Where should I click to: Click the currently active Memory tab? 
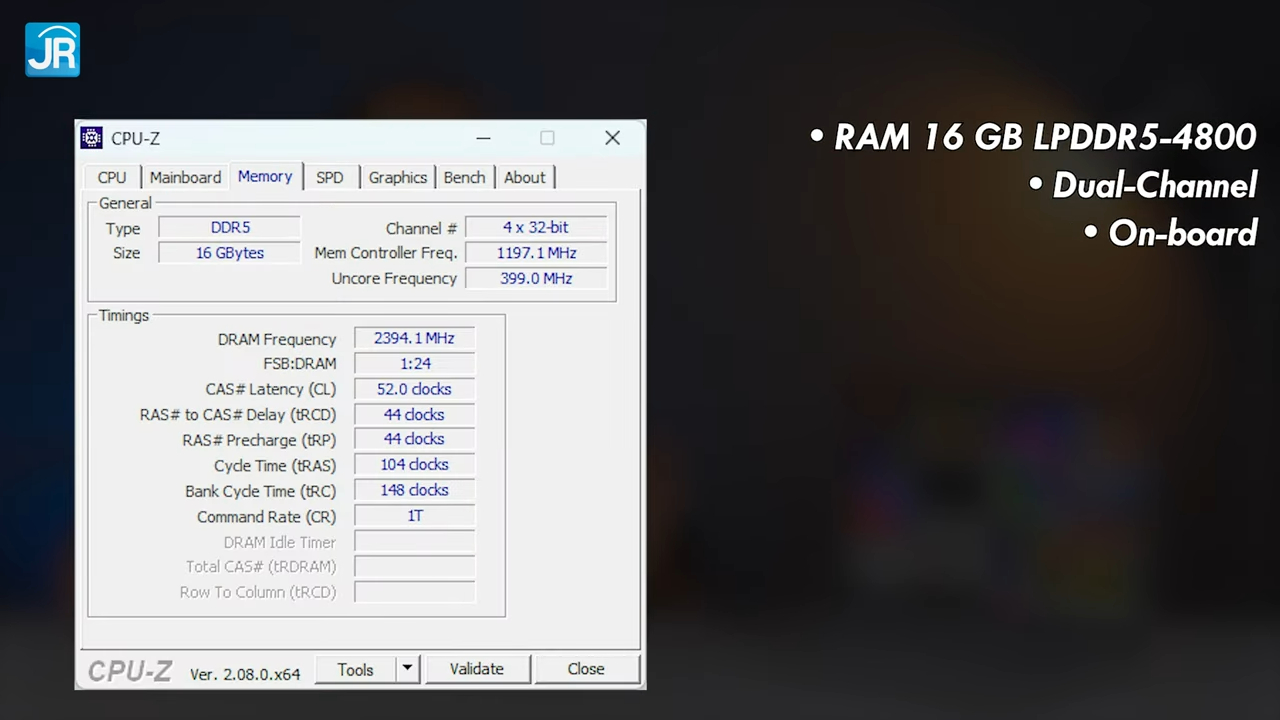264,177
